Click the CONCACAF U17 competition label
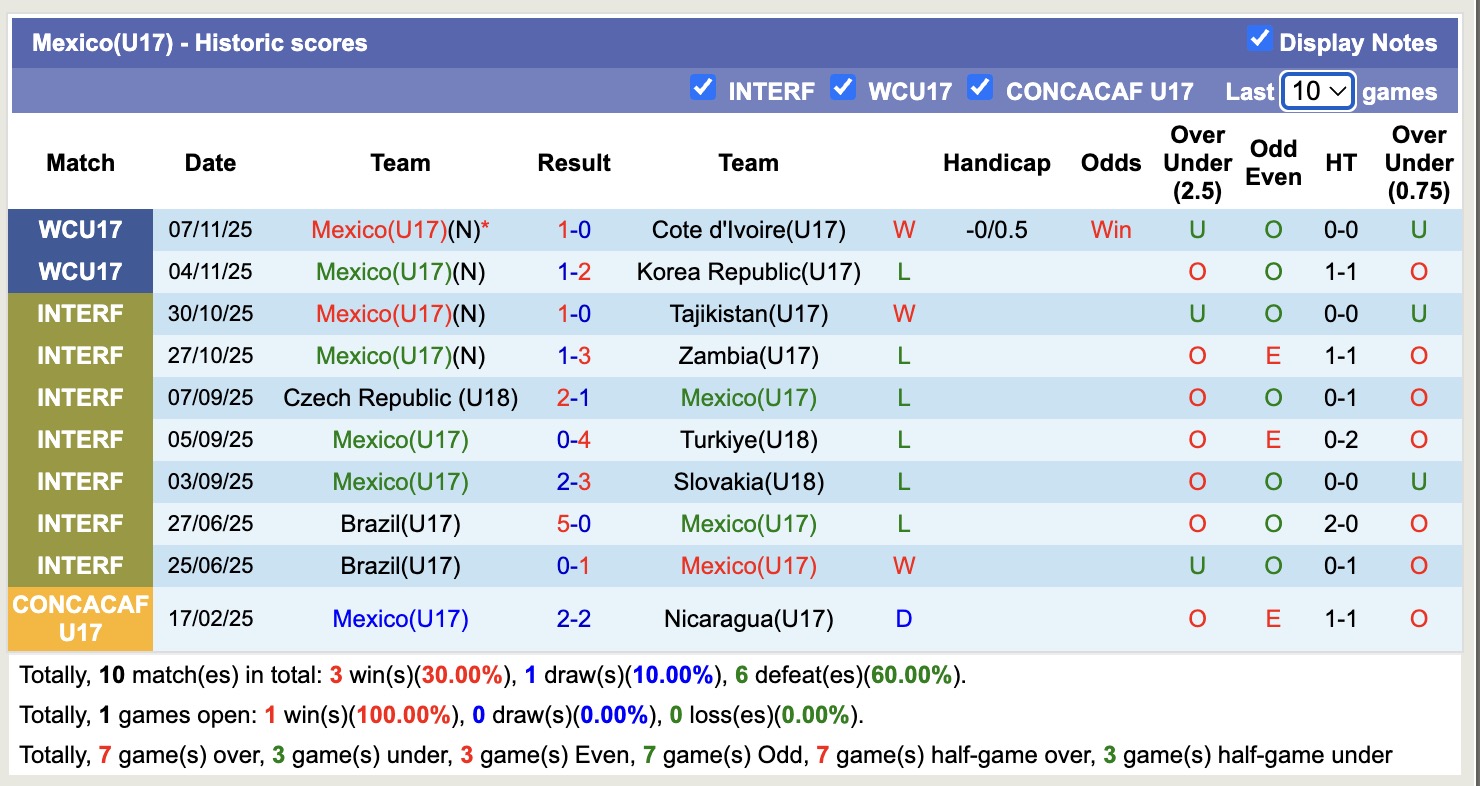Viewport: 1480px width, 786px height. coord(80,619)
